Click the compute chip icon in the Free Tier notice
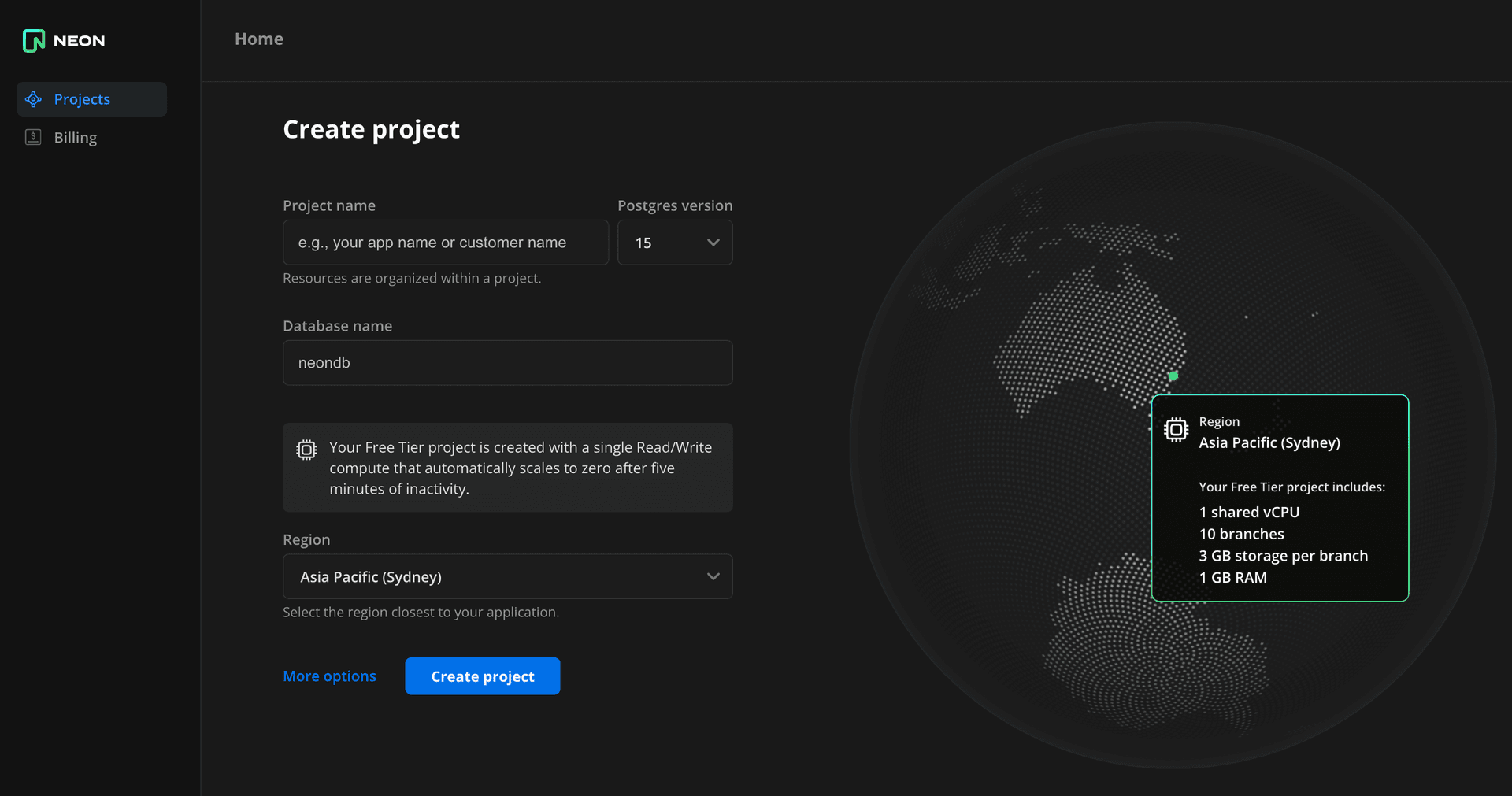Screen dimensions: 1512x796 (306, 449)
